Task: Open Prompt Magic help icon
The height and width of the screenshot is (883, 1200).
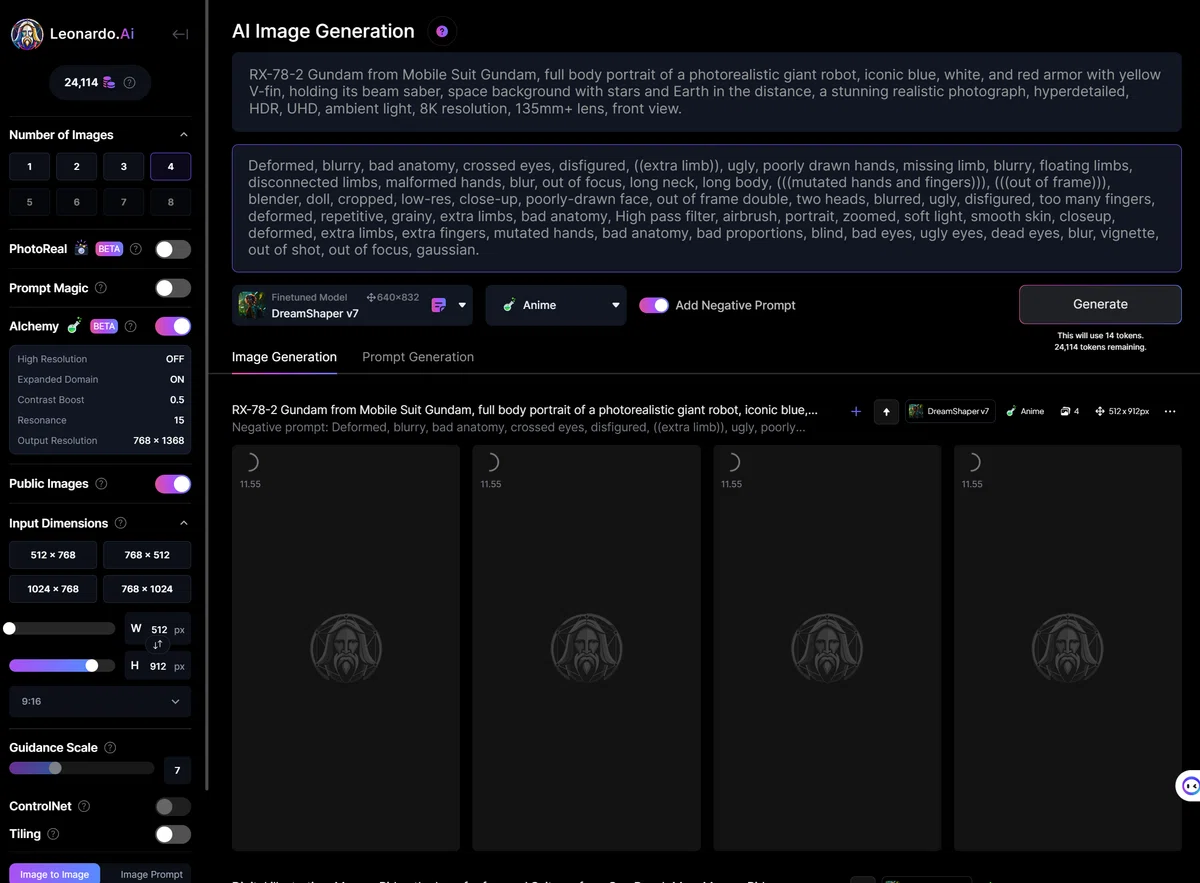Action: click(100, 288)
